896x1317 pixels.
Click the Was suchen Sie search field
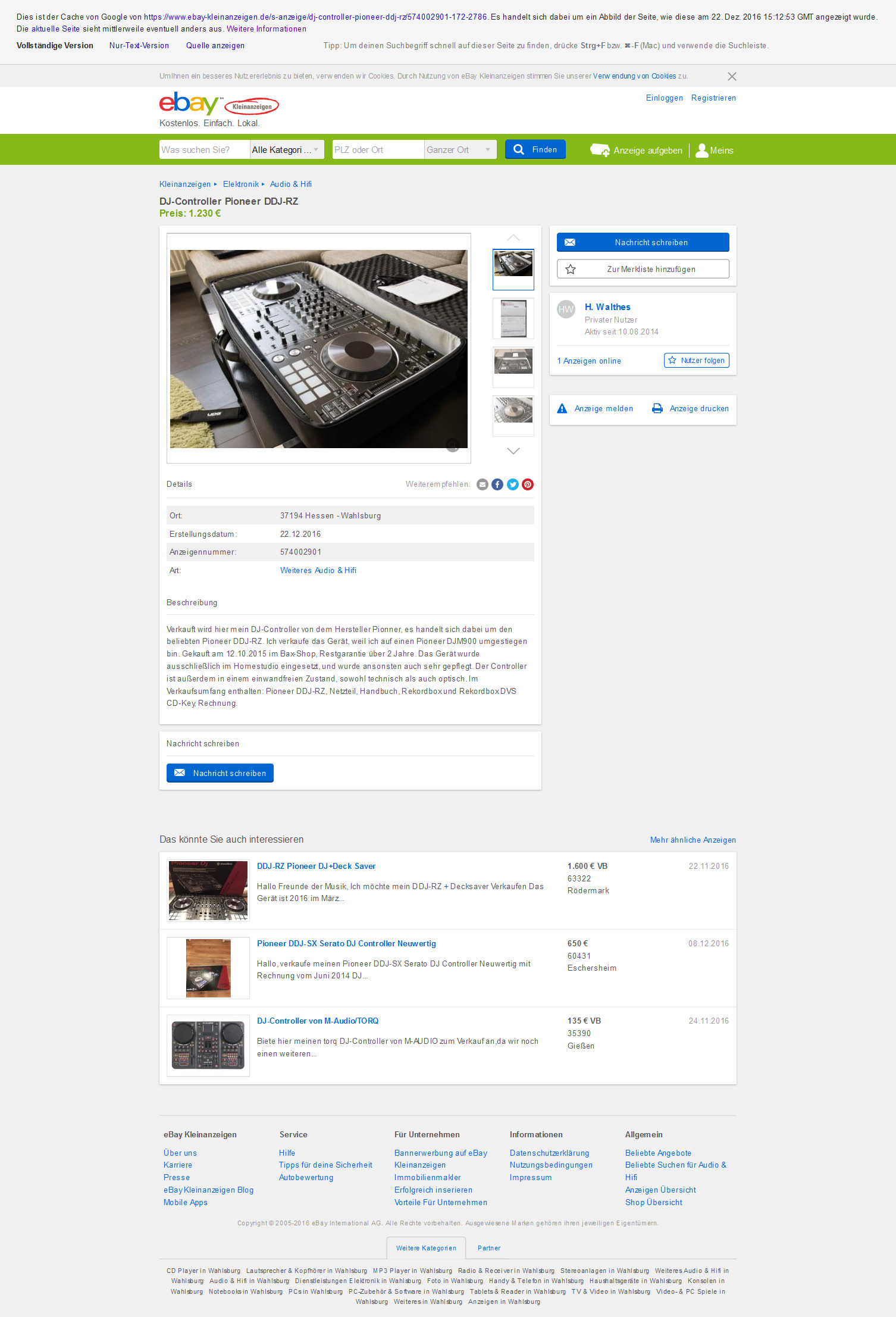(205, 149)
